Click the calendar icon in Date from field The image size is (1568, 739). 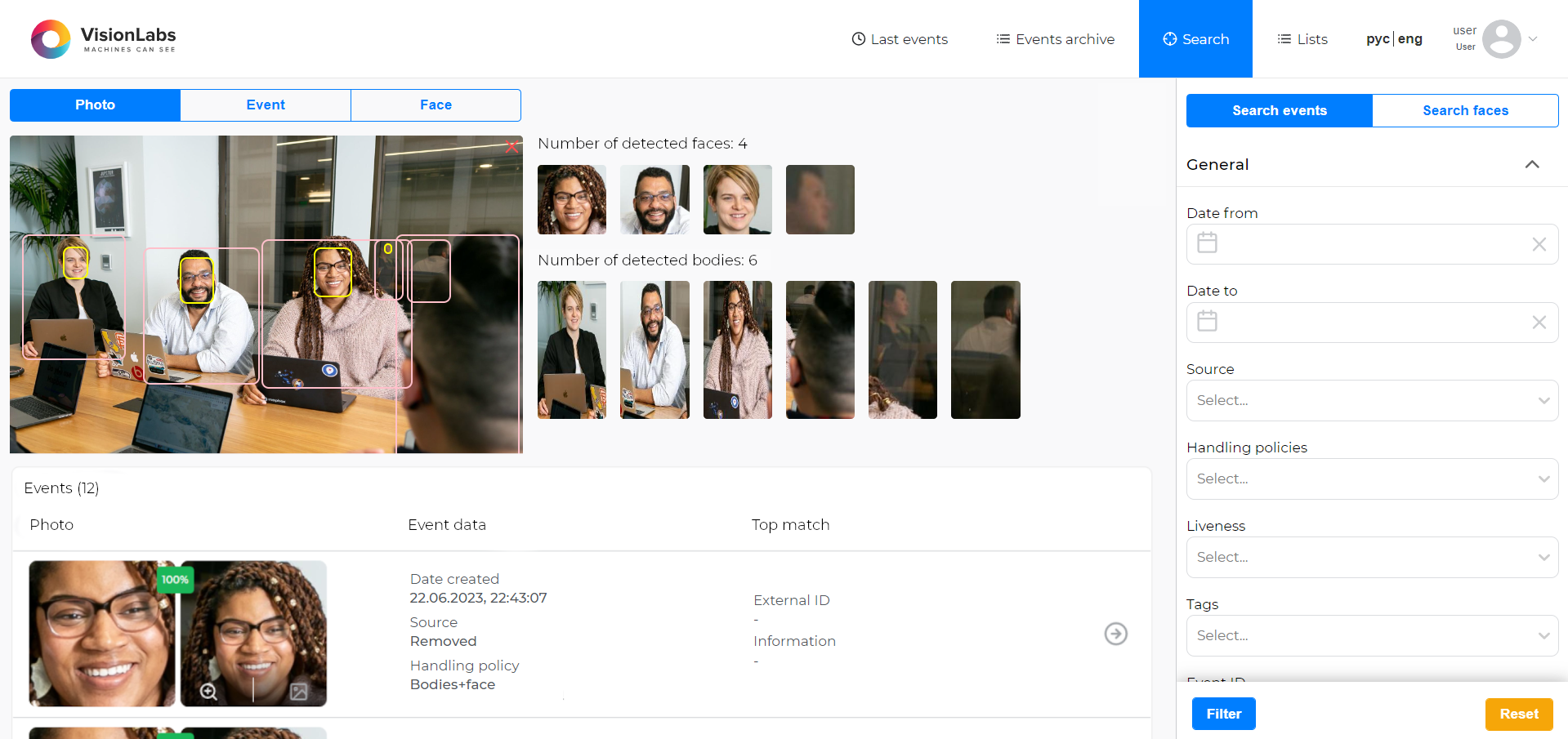click(1207, 243)
